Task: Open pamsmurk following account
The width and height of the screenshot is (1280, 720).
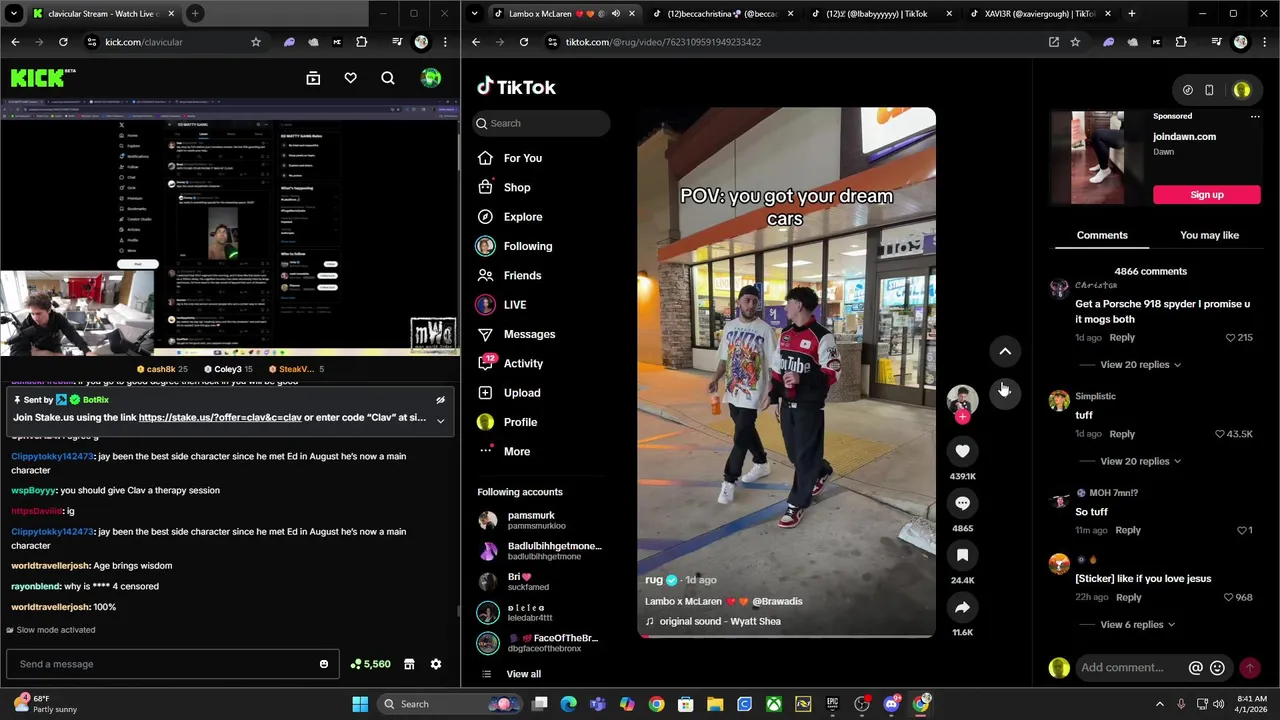Action: [x=539, y=520]
